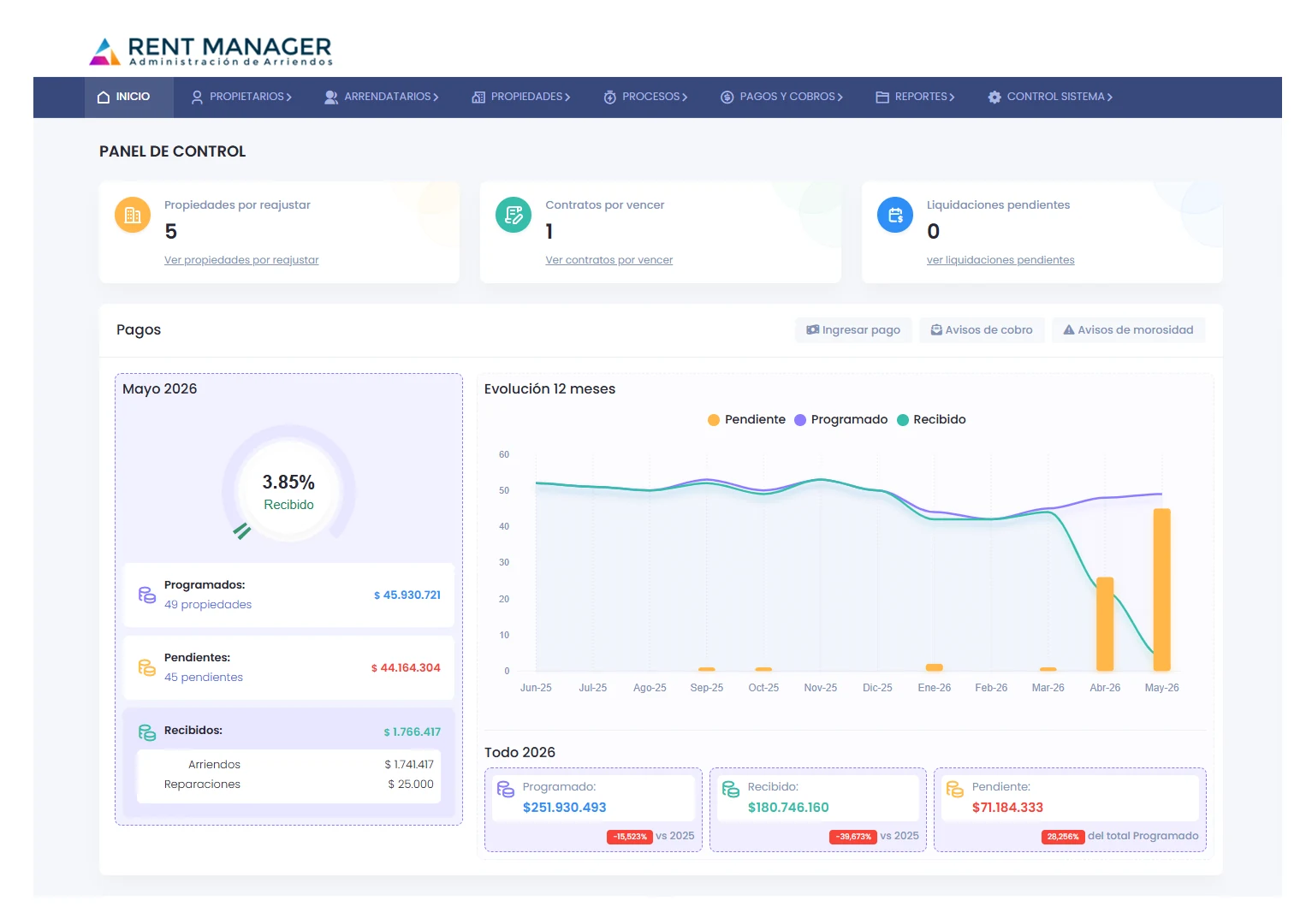Screen dimensions: 1312x924
Task: Click the money icon on Ingresar pago
Action: [x=813, y=329]
